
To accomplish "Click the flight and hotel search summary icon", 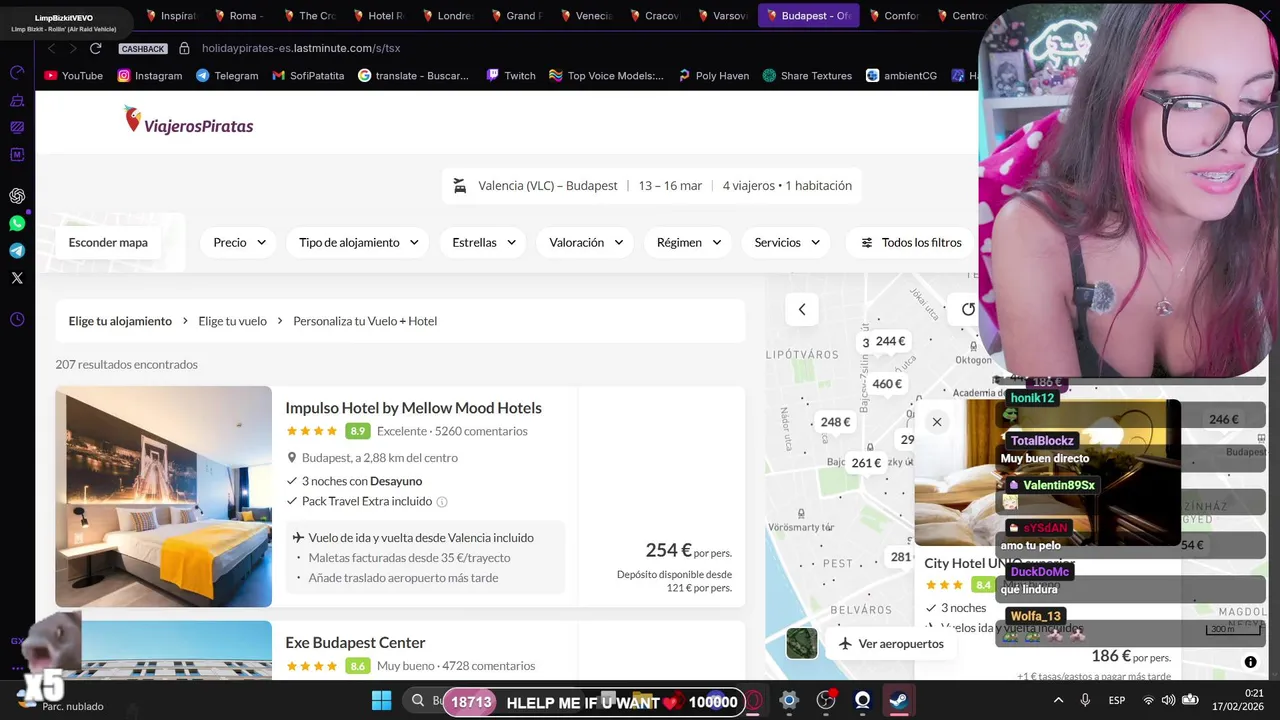I will [460, 186].
